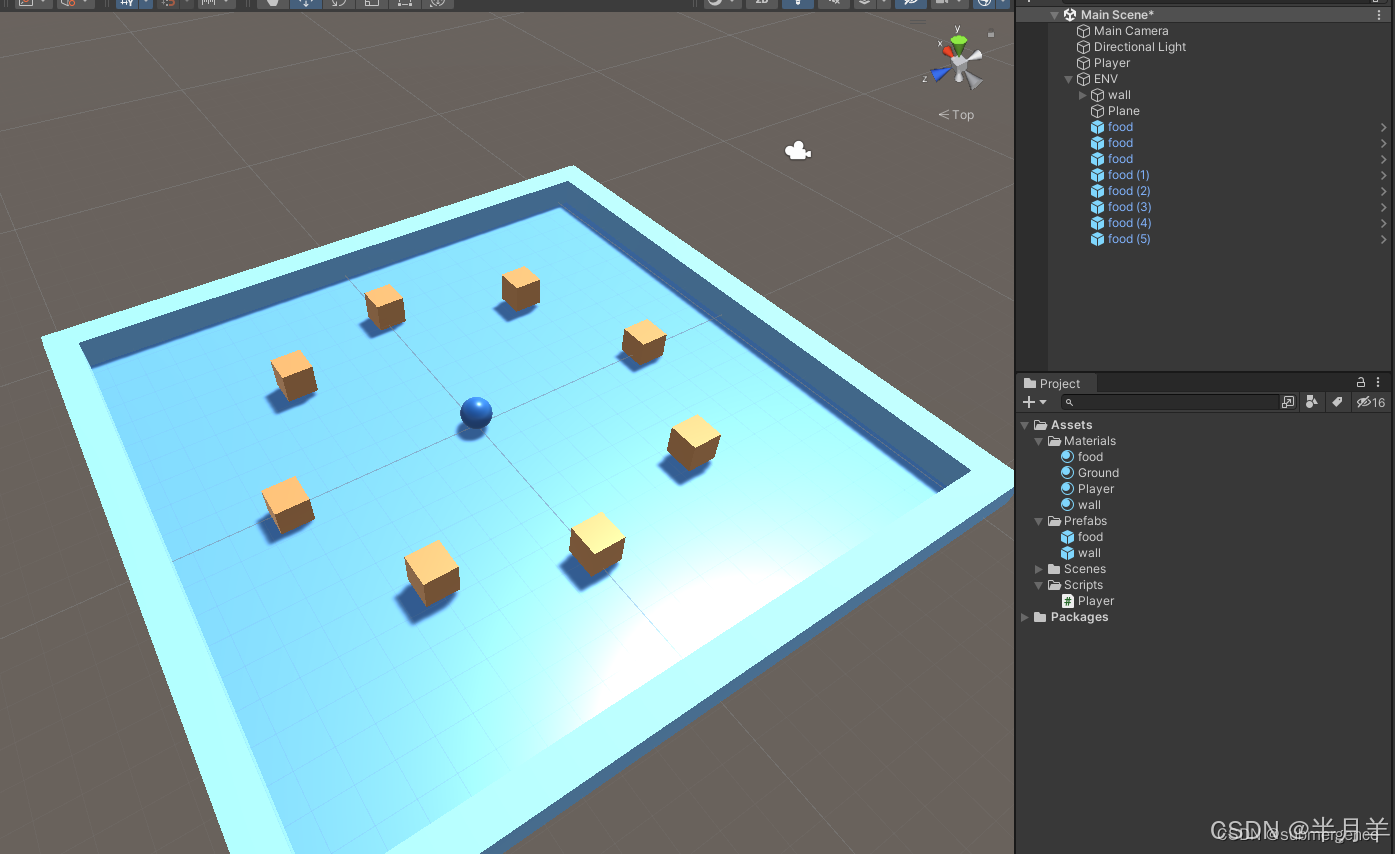Click the Assets folder icon

click(1040, 425)
